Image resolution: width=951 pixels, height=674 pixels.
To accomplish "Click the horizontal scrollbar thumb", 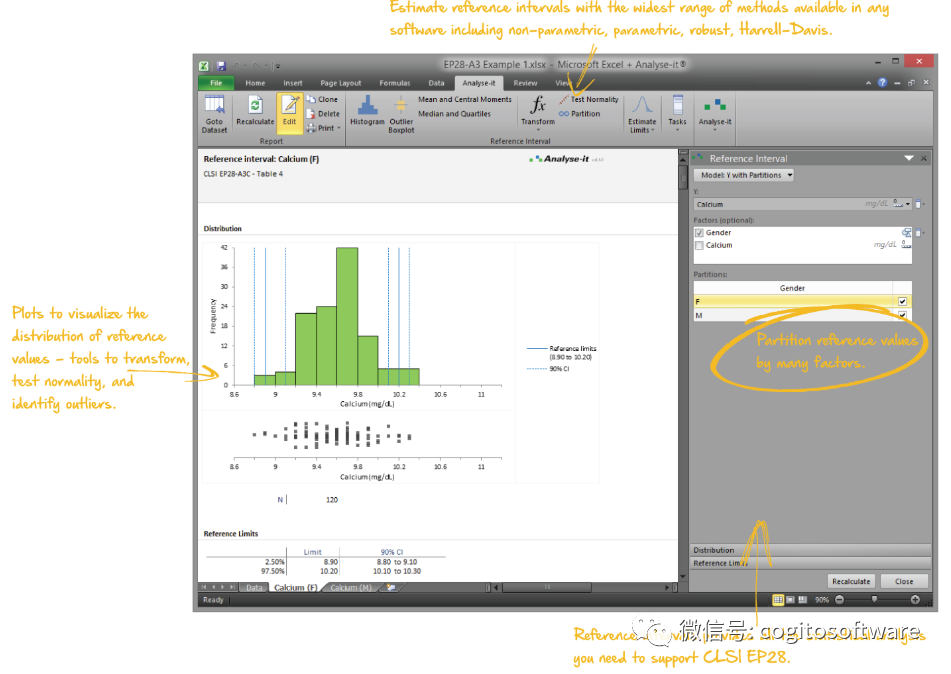I will 546,587.
